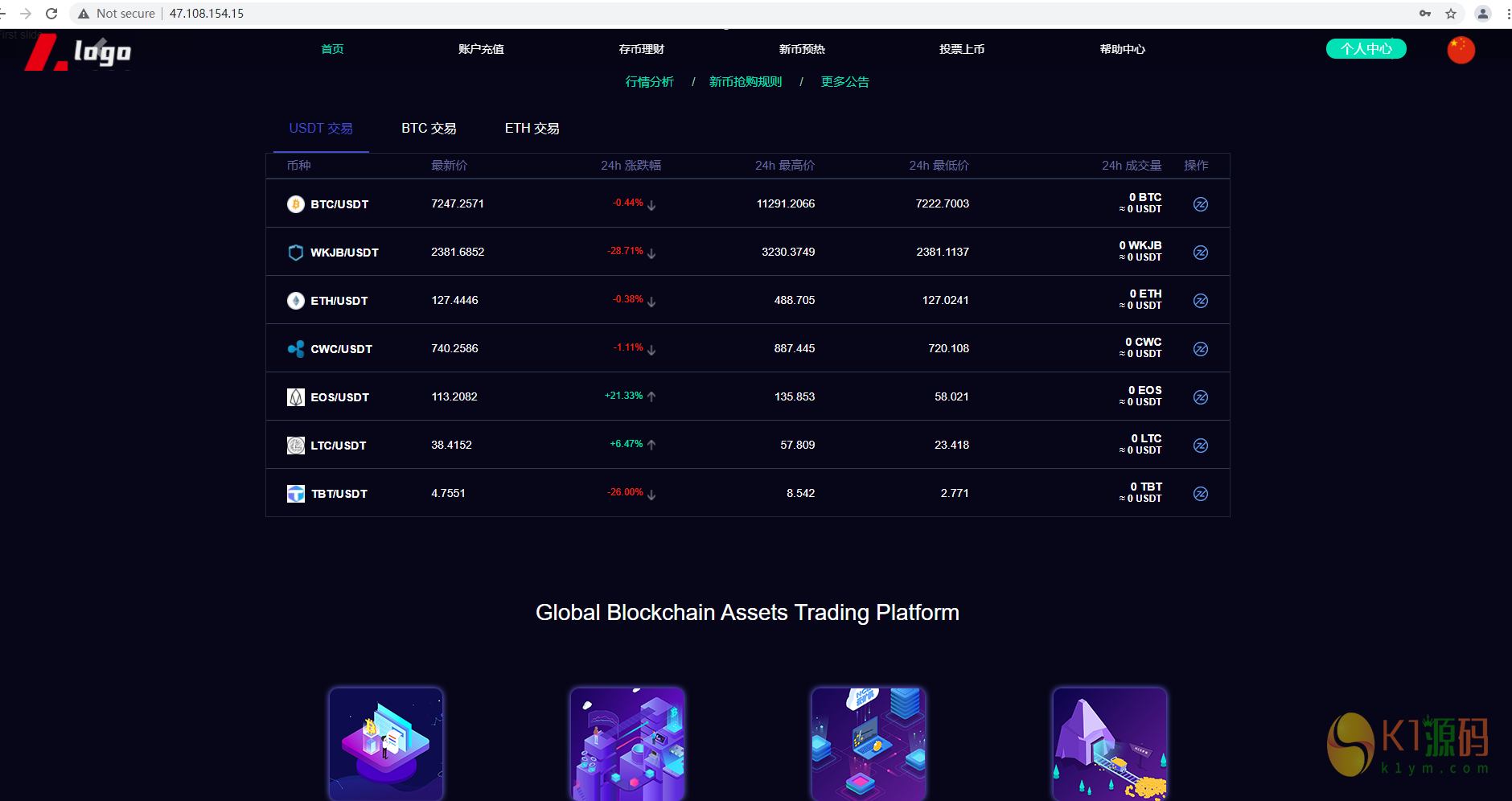
Task: Click the BTC/USDT pair name
Action: pos(339,204)
